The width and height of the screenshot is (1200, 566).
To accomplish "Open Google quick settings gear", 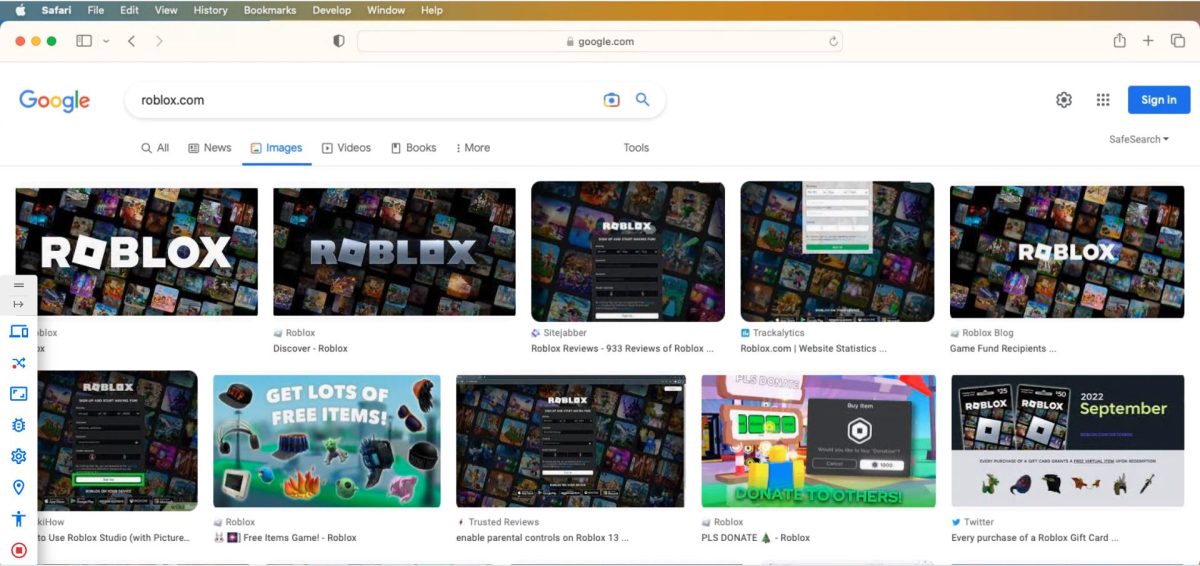I will coord(1064,100).
